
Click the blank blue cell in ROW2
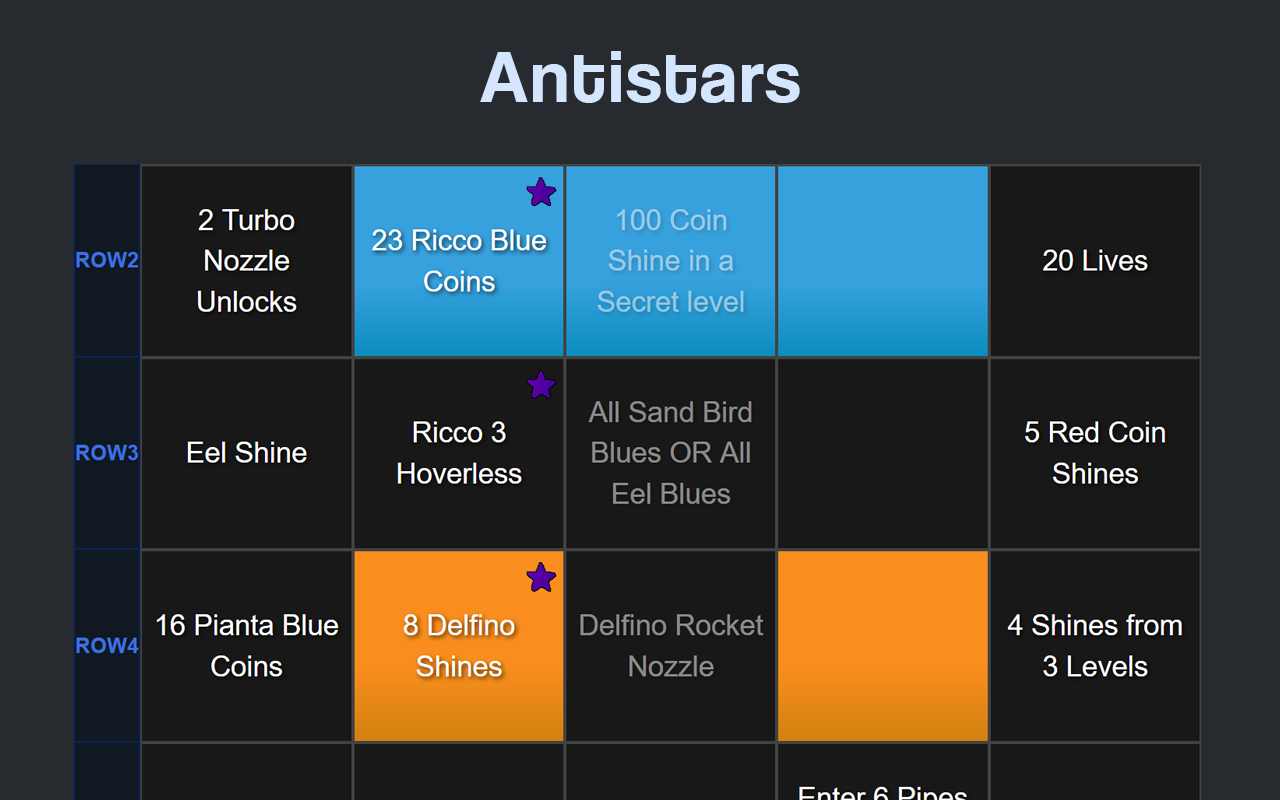coord(882,260)
